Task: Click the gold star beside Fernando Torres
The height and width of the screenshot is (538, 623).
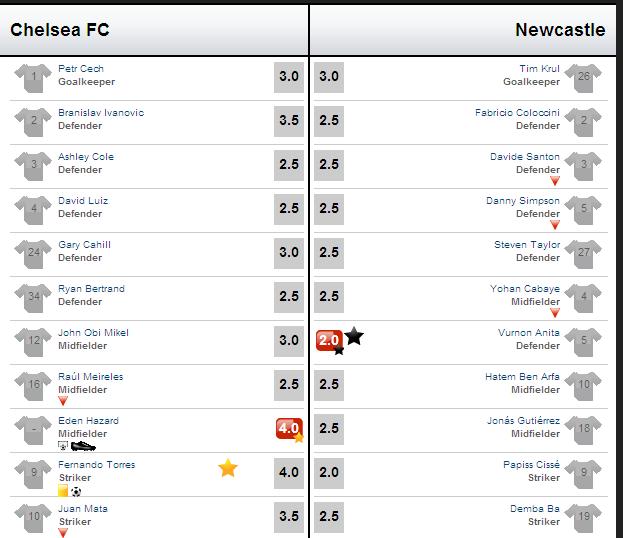Action: click(228, 468)
